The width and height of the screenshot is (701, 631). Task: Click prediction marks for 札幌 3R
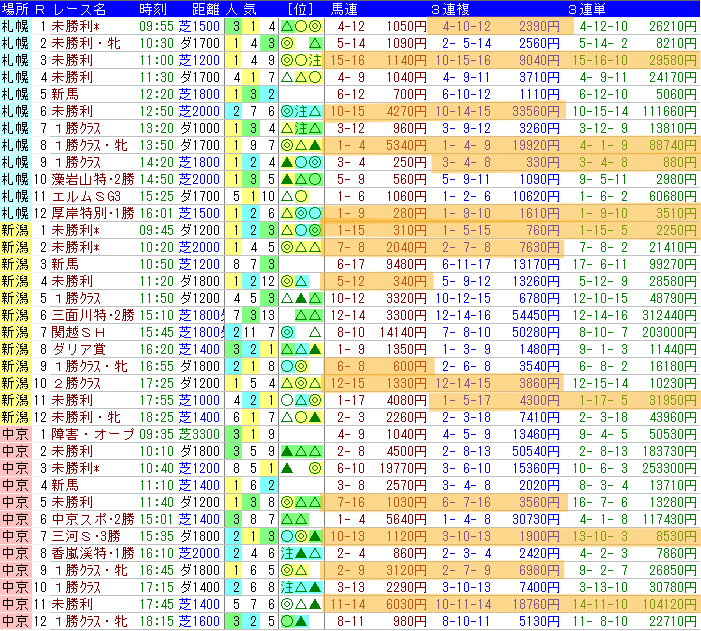click(x=301, y=60)
